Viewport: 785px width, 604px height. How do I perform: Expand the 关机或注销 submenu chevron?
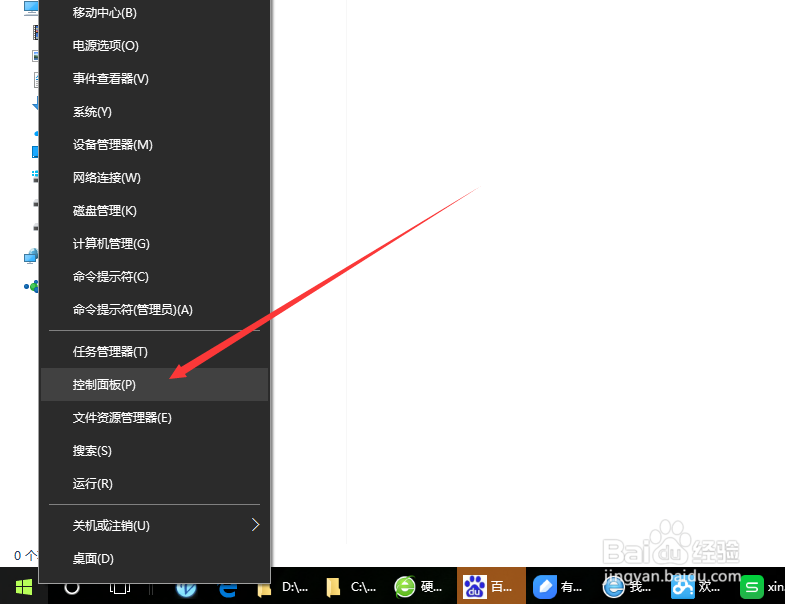click(x=255, y=525)
